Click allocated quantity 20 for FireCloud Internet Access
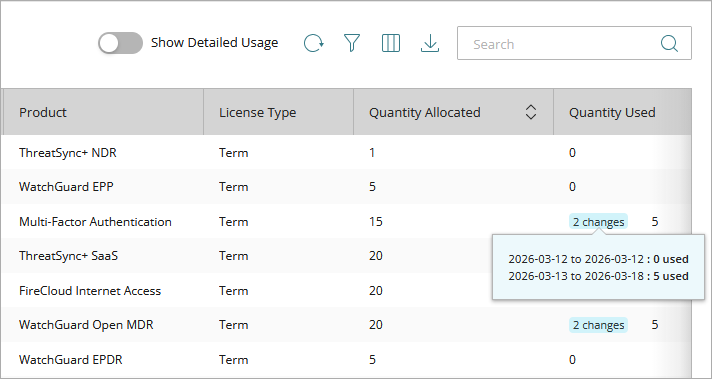This screenshot has width=712, height=379. 376,290
